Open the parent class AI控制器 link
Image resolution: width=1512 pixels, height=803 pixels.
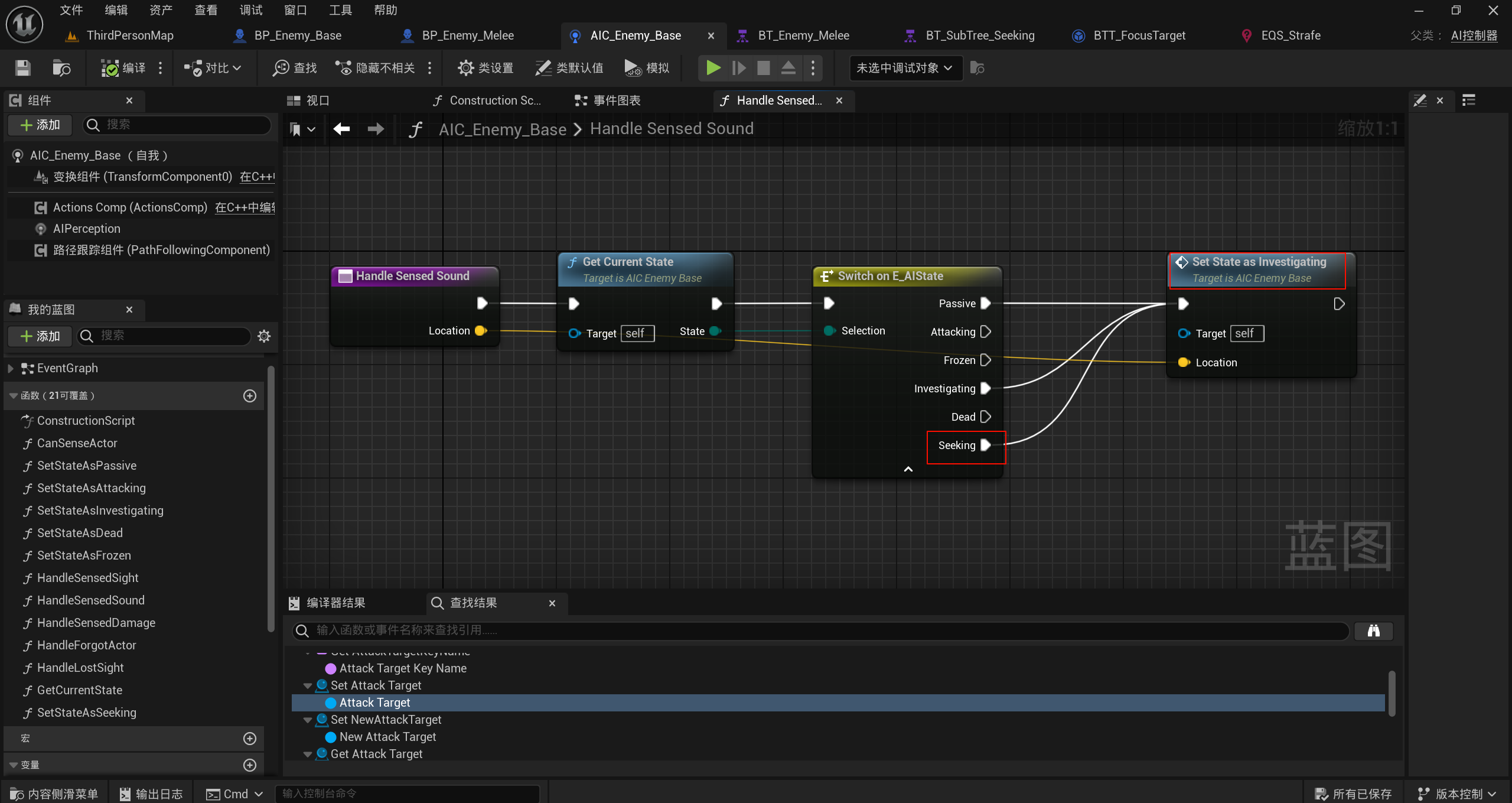(1474, 35)
